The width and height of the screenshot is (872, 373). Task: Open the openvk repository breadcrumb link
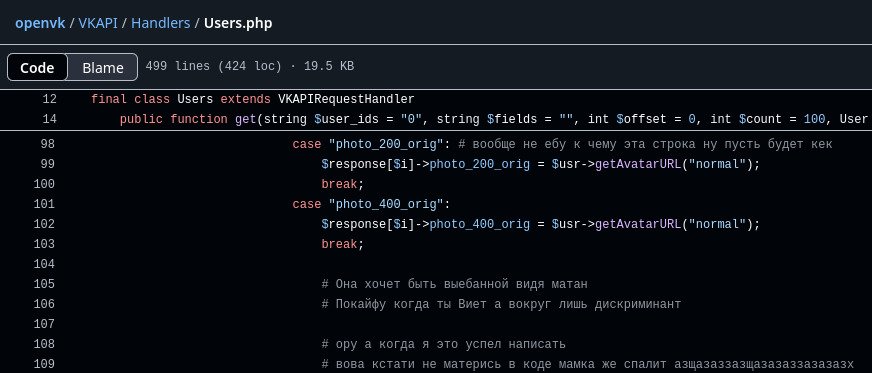[40, 23]
